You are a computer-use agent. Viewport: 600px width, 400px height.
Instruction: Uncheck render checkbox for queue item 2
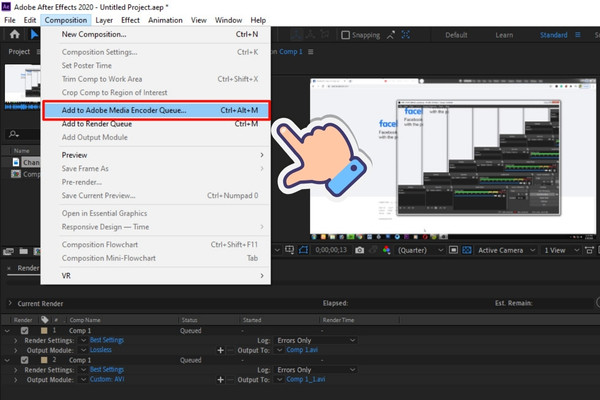point(24,360)
